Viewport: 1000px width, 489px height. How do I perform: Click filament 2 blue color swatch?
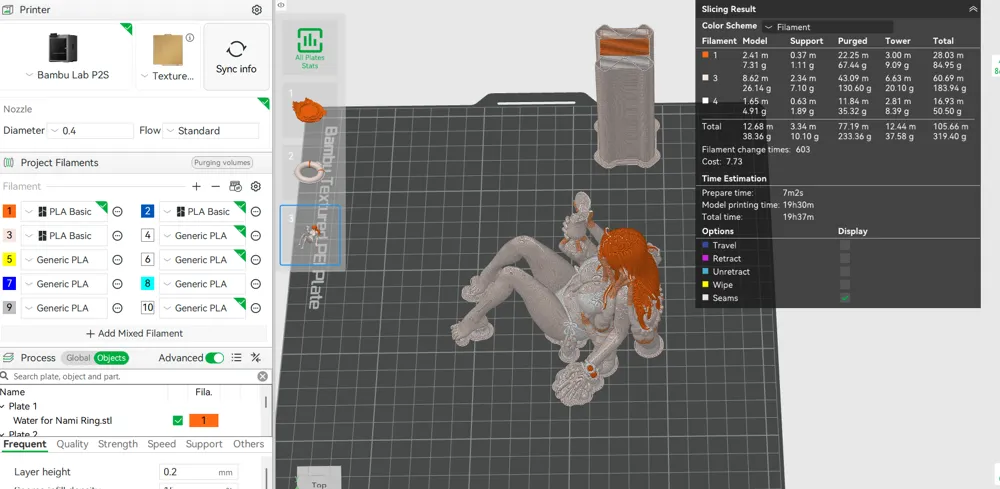[x=147, y=211]
